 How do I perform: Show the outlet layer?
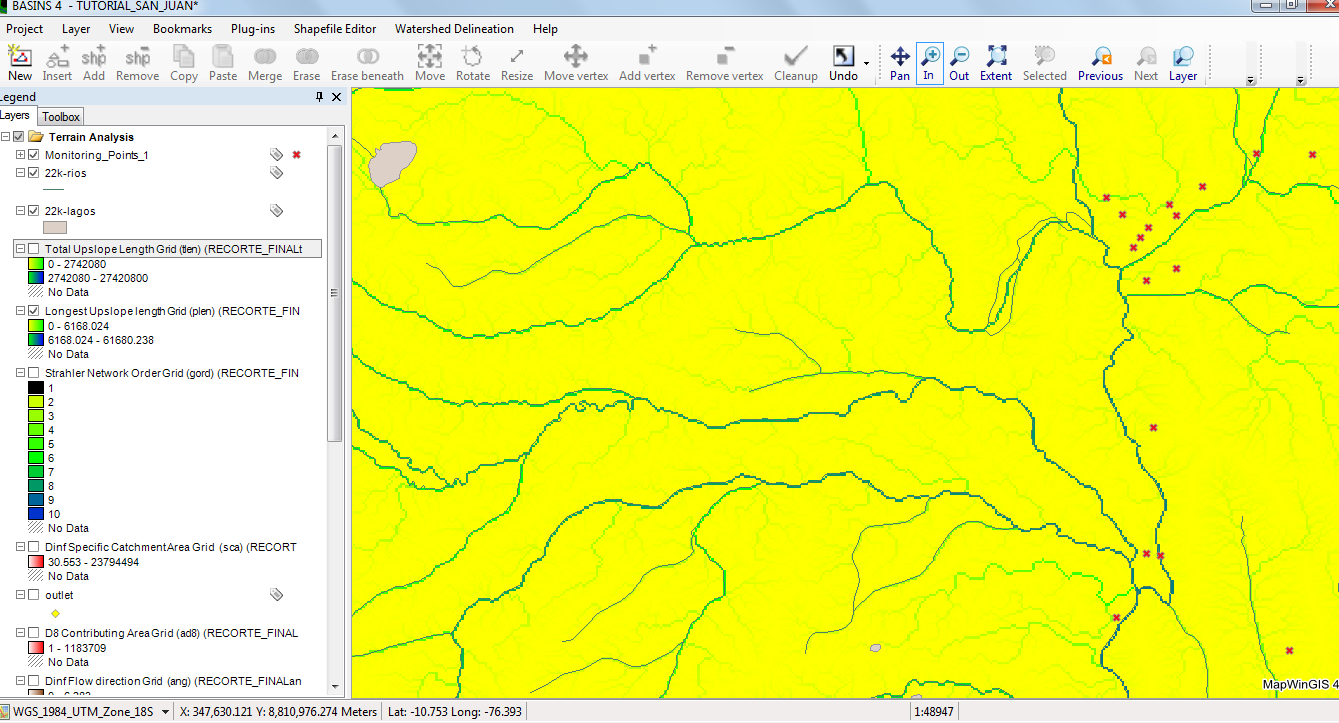(x=34, y=595)
